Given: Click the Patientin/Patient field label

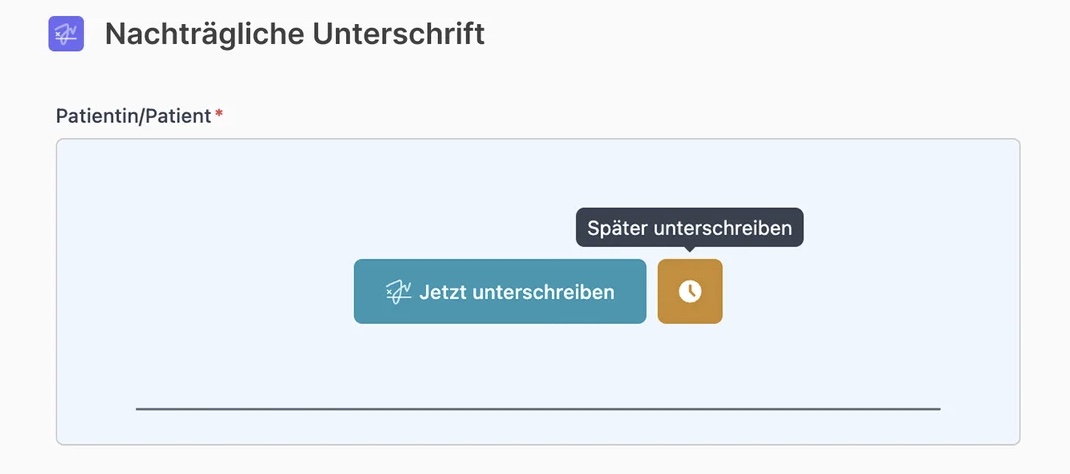Looking at the screenshot, I should coord(133,116).
